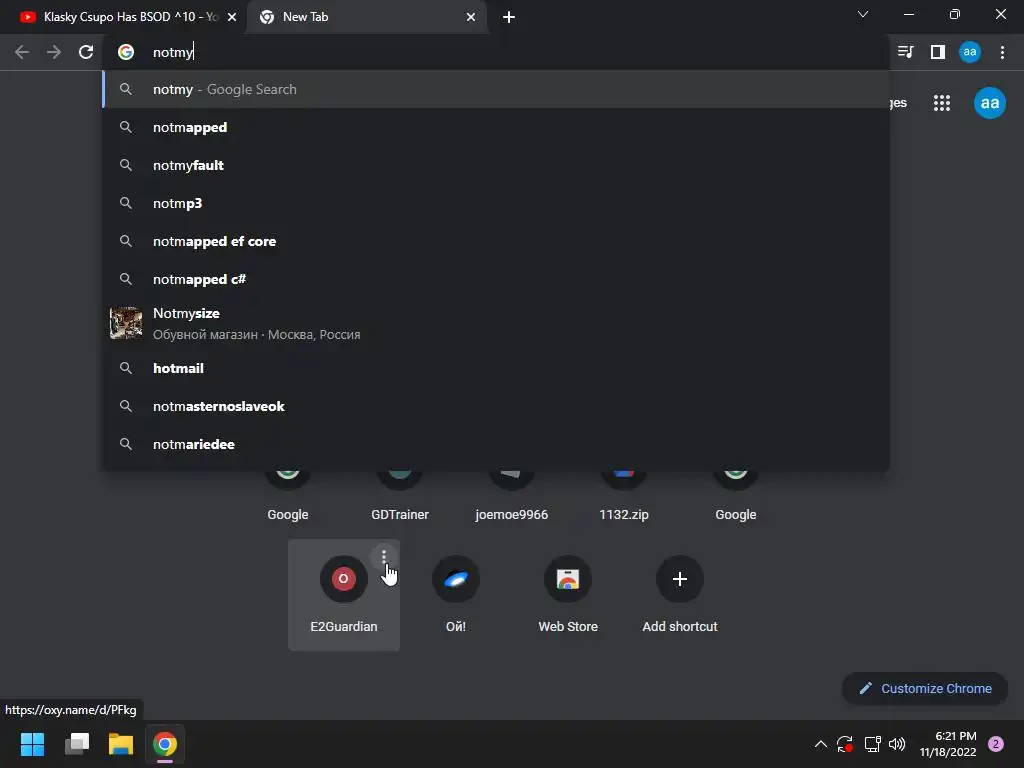Open a new tab with plus button
Image resolution: width=1024 pixels, height=768 pixels.
509,17
